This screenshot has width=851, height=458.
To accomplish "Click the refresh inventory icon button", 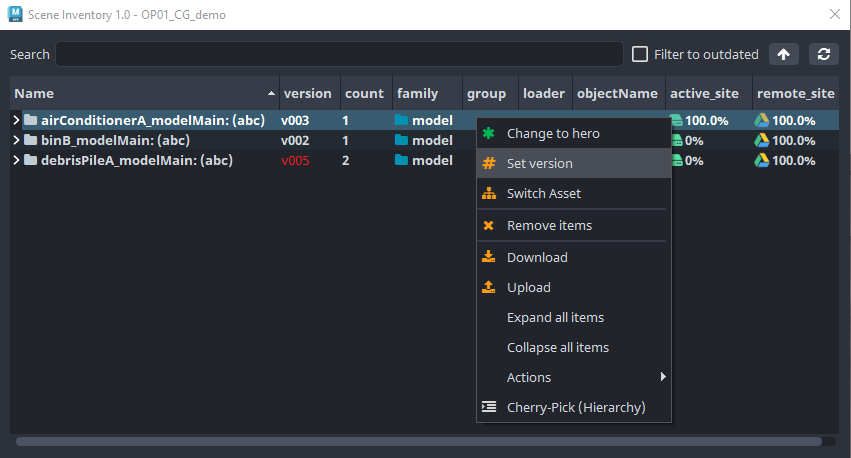I will (823, 54).
